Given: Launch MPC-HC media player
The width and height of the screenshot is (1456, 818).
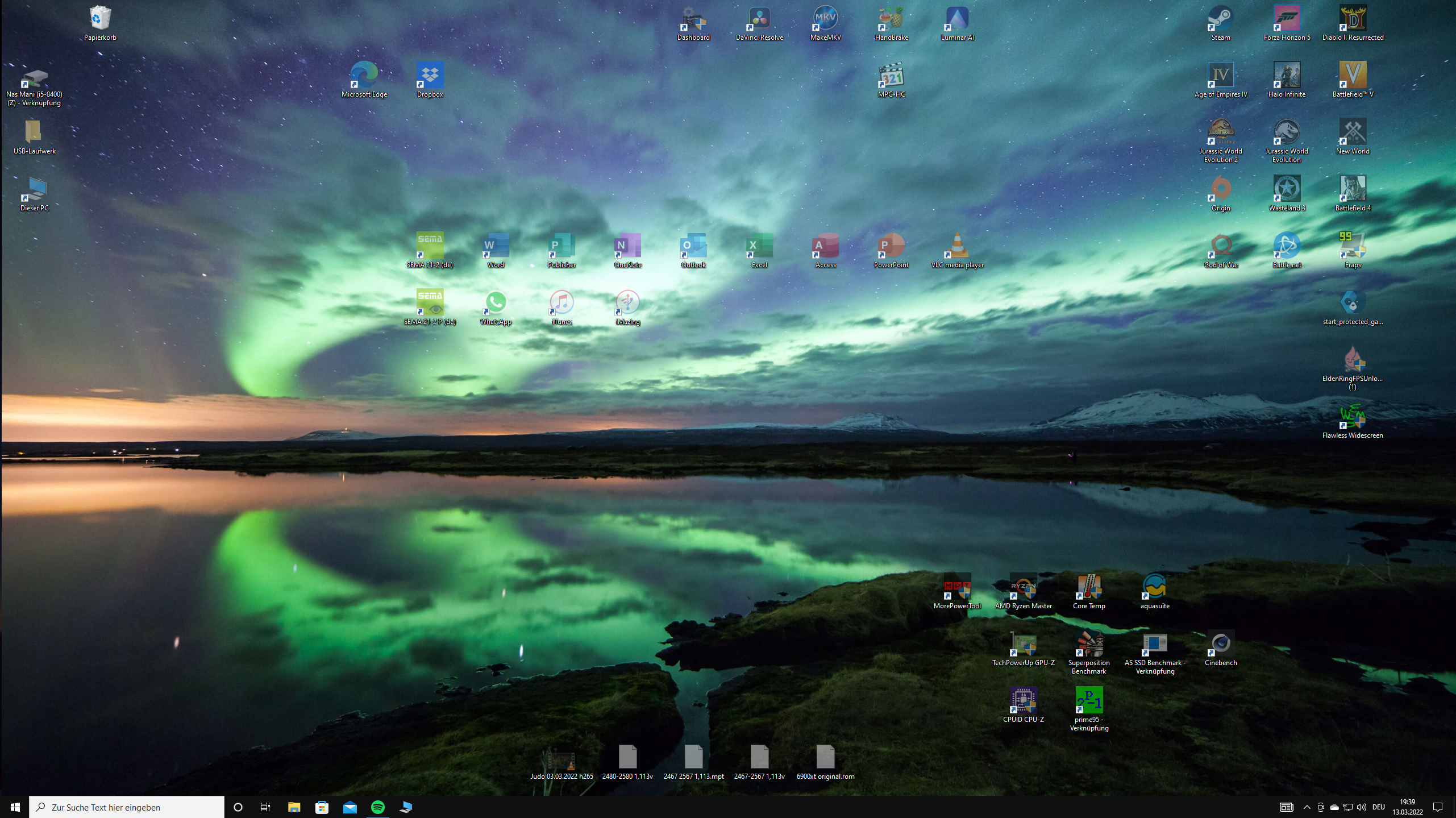Looking at the screenshot, I should click(x=890, y=74).
